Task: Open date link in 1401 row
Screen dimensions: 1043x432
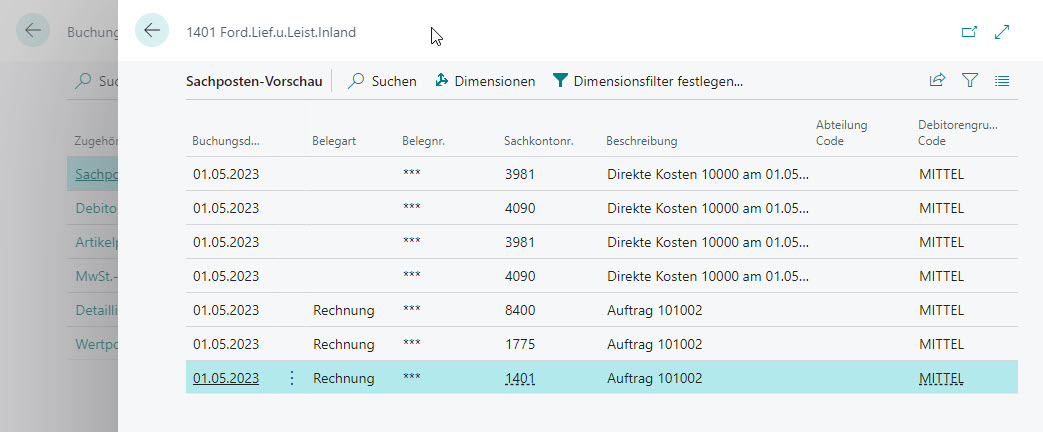Action: click(226, 378)
